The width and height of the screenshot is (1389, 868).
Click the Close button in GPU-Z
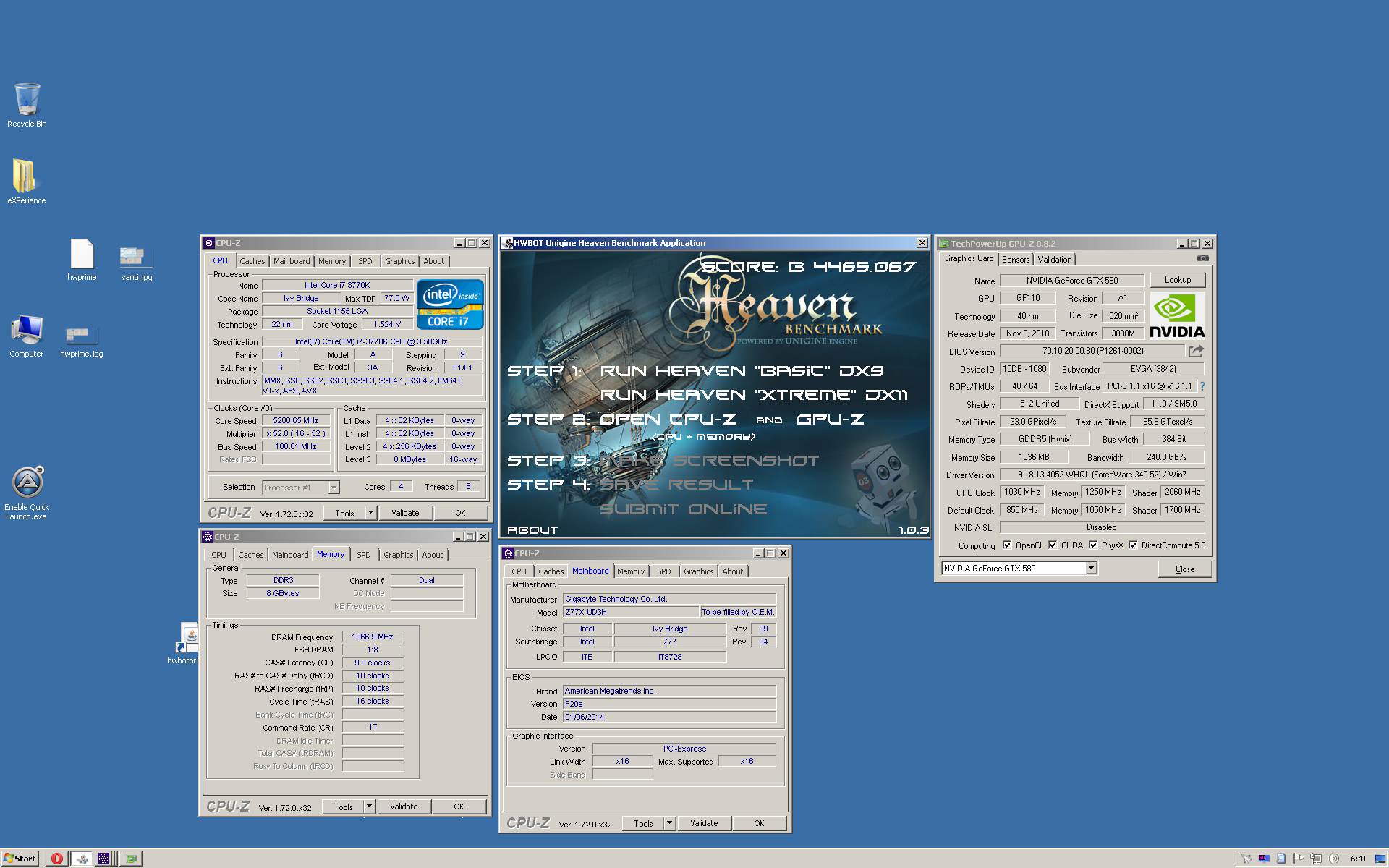(x=1185, y=569)
